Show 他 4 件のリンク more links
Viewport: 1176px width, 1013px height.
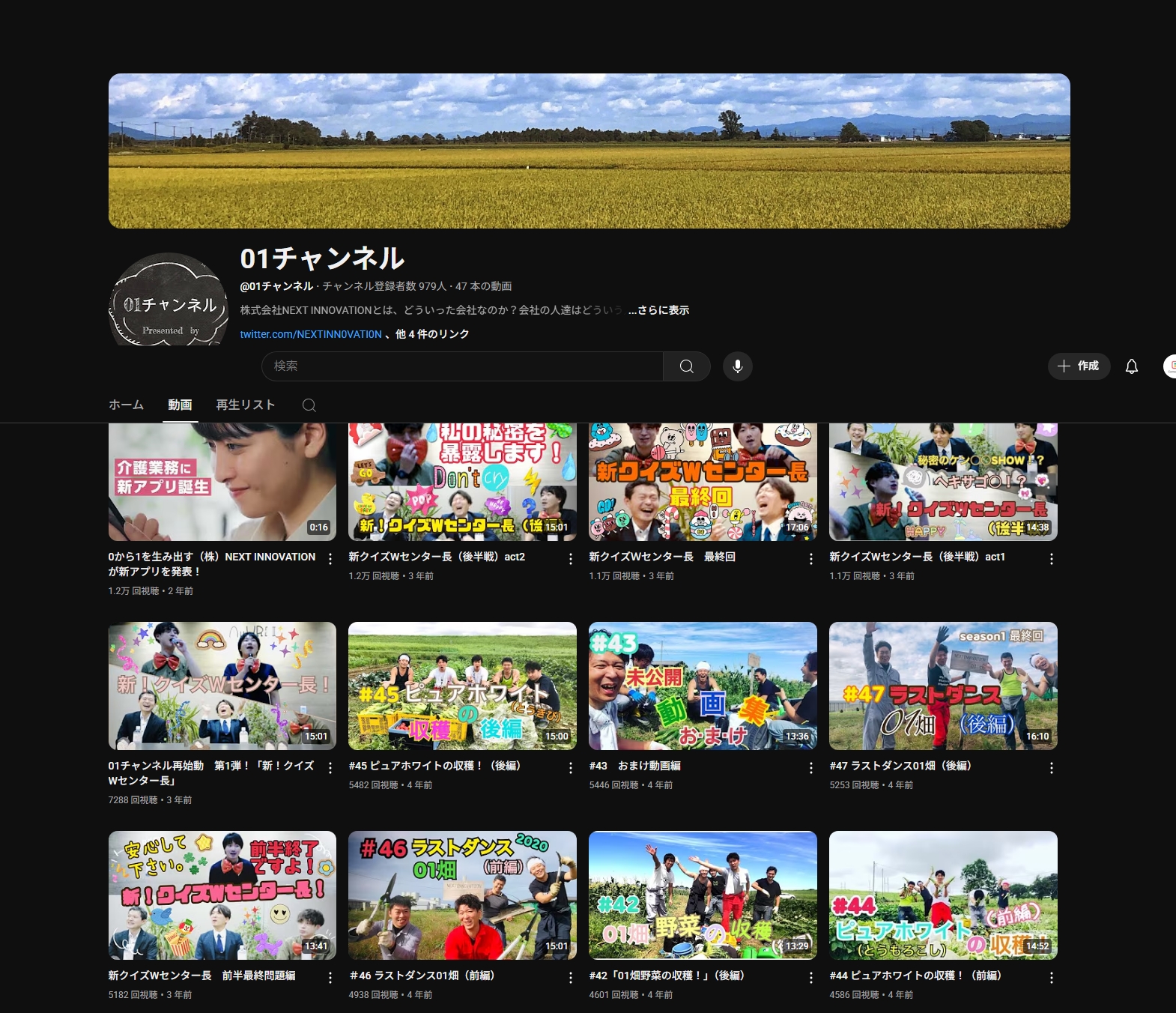432,334
